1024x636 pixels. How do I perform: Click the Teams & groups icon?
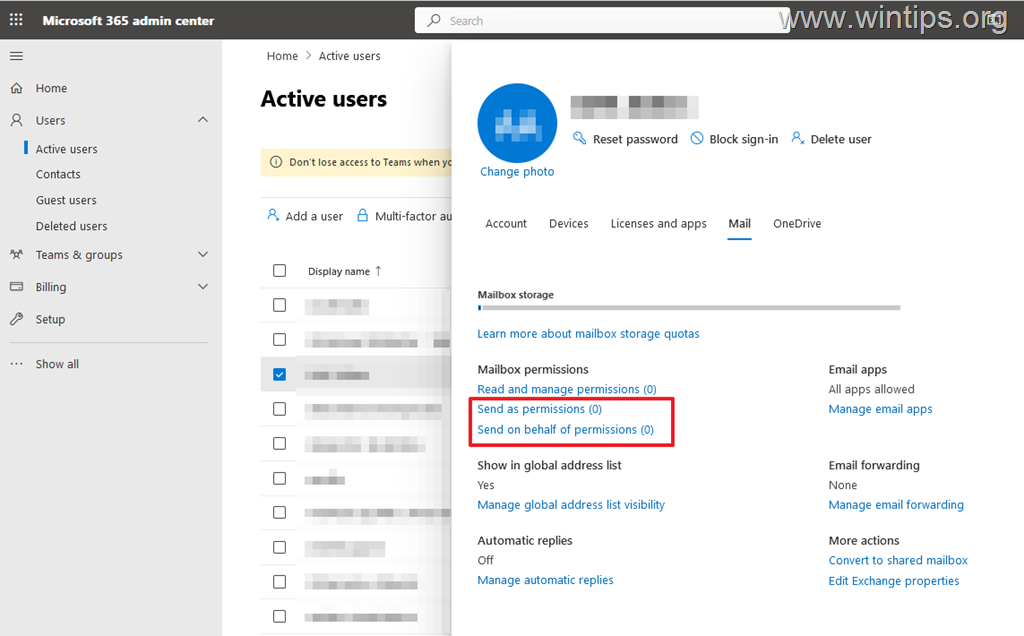(17, 255)
